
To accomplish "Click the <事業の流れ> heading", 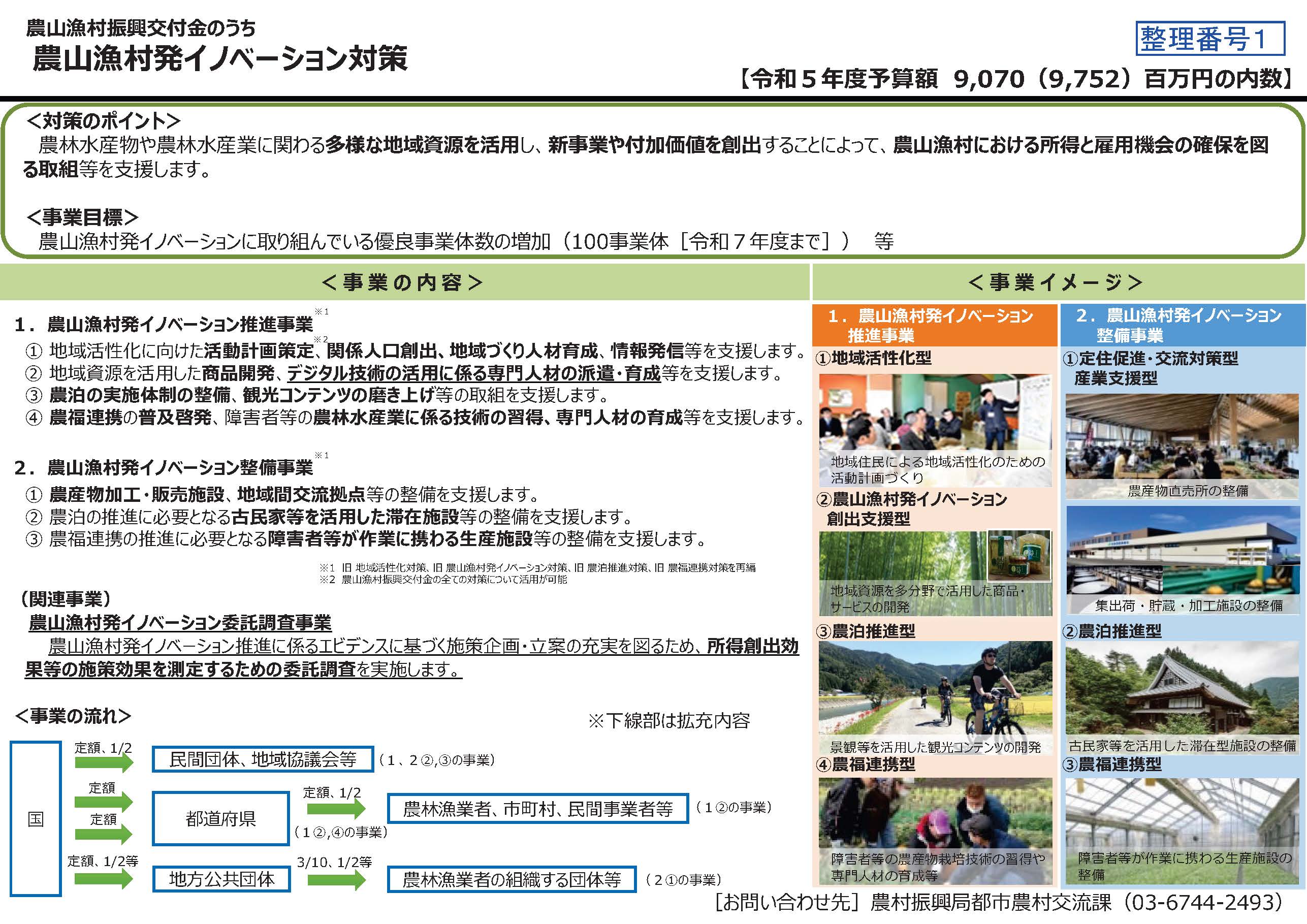I will click(x=73, y=716).
